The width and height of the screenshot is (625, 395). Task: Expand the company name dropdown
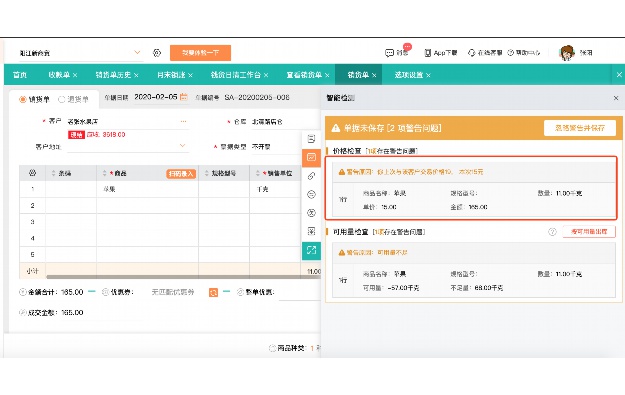point(137,53)
